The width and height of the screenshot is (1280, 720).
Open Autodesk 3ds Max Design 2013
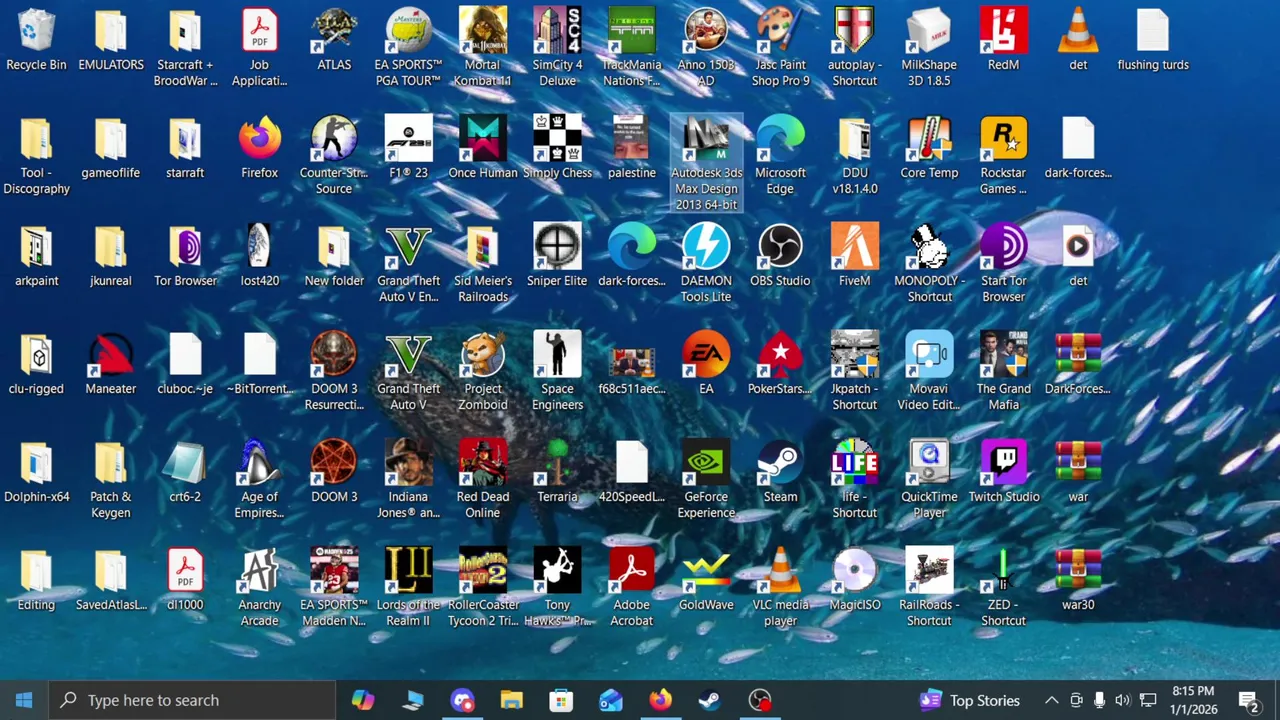pos(706,162)
